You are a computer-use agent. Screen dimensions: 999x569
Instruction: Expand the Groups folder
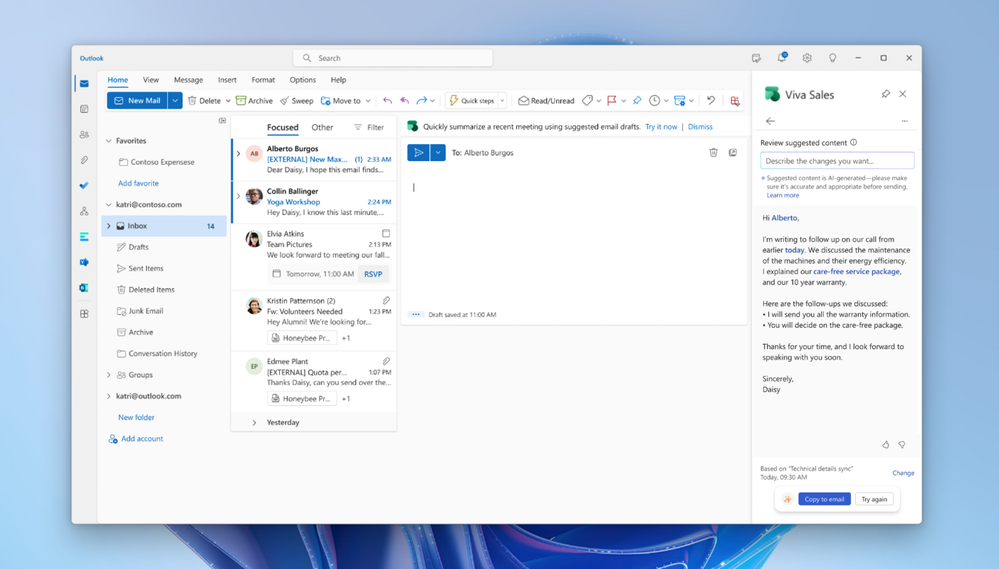[x=109, y=375]
